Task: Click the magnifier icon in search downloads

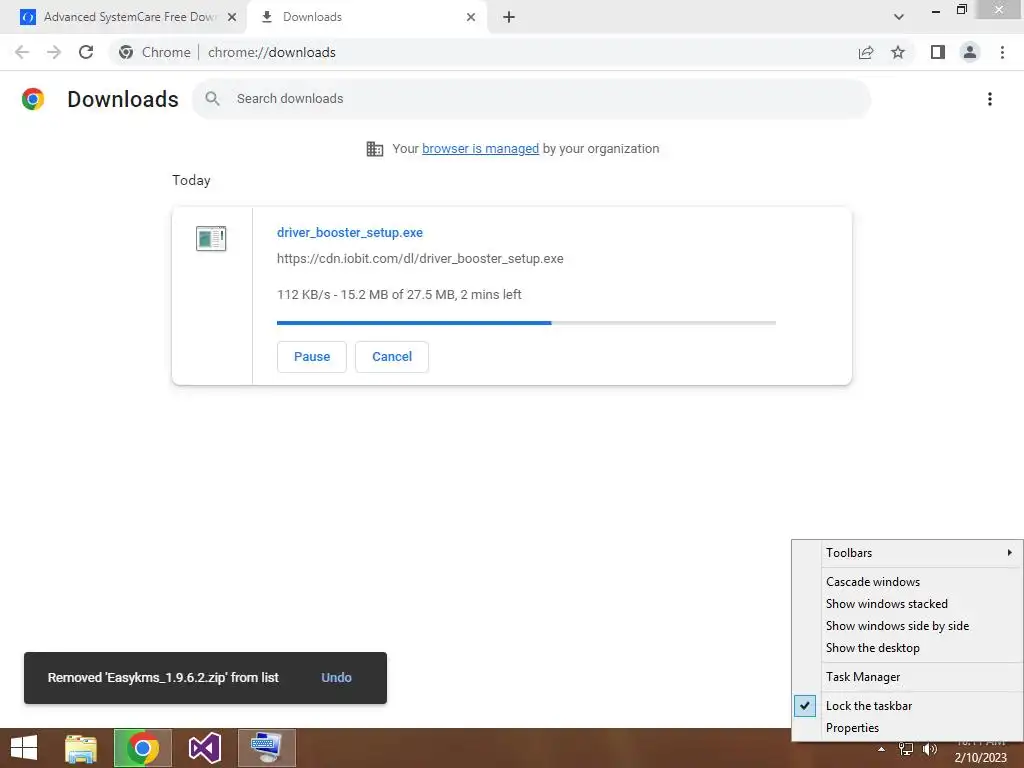Action: pyautogui.click(x=212, y=99)
